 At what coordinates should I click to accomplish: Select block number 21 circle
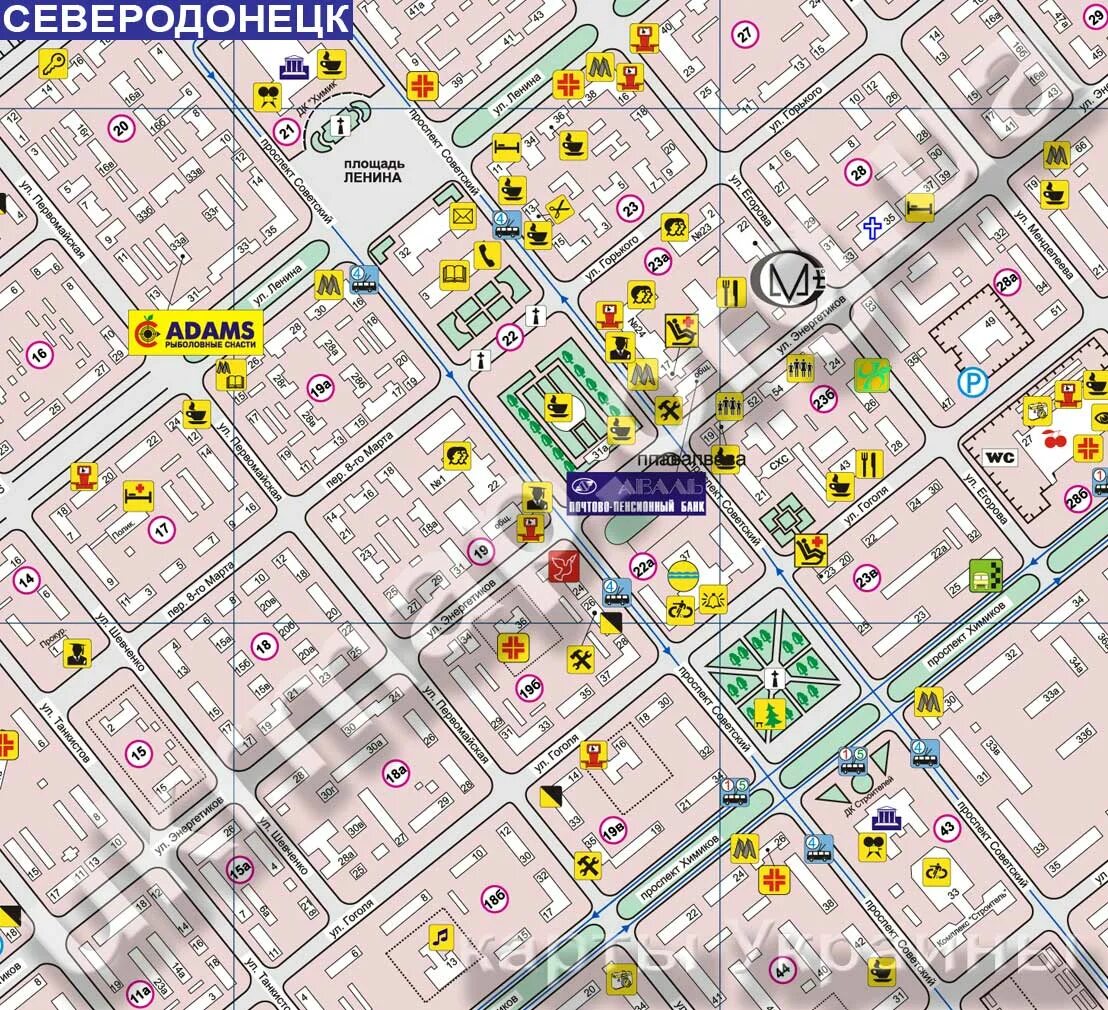pos(287,131)
